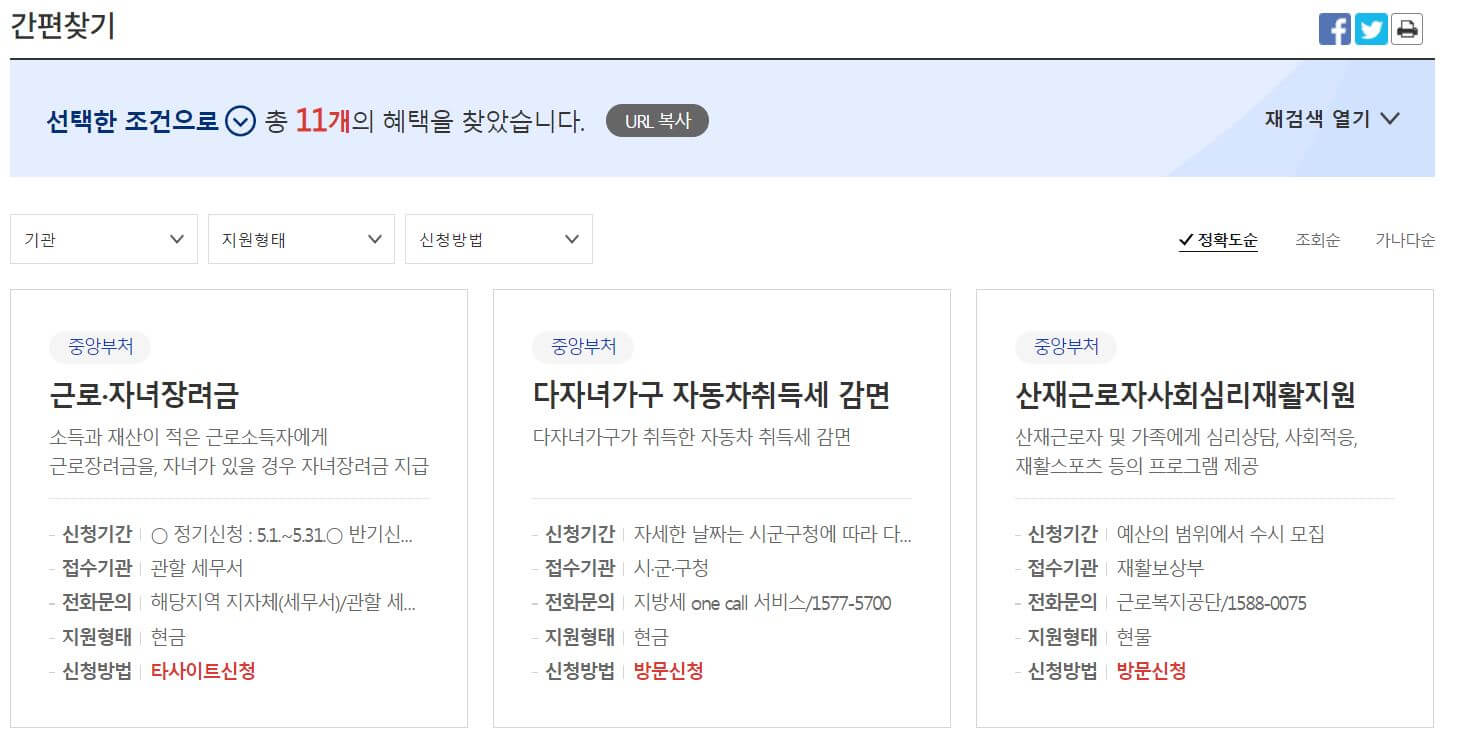Open the 신청방법 dropdown

[x=497, y=239]
